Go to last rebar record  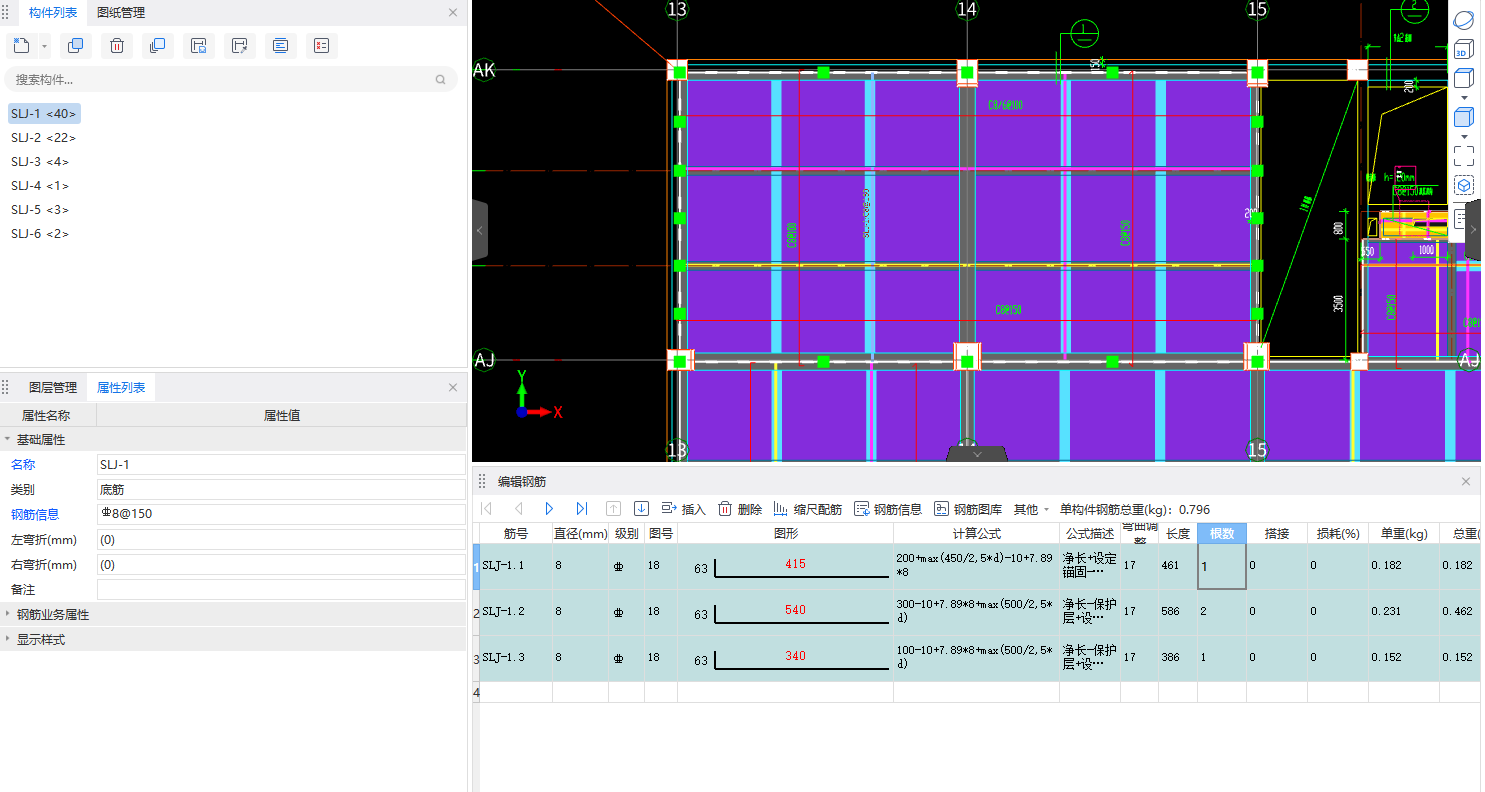pos(582,509)
